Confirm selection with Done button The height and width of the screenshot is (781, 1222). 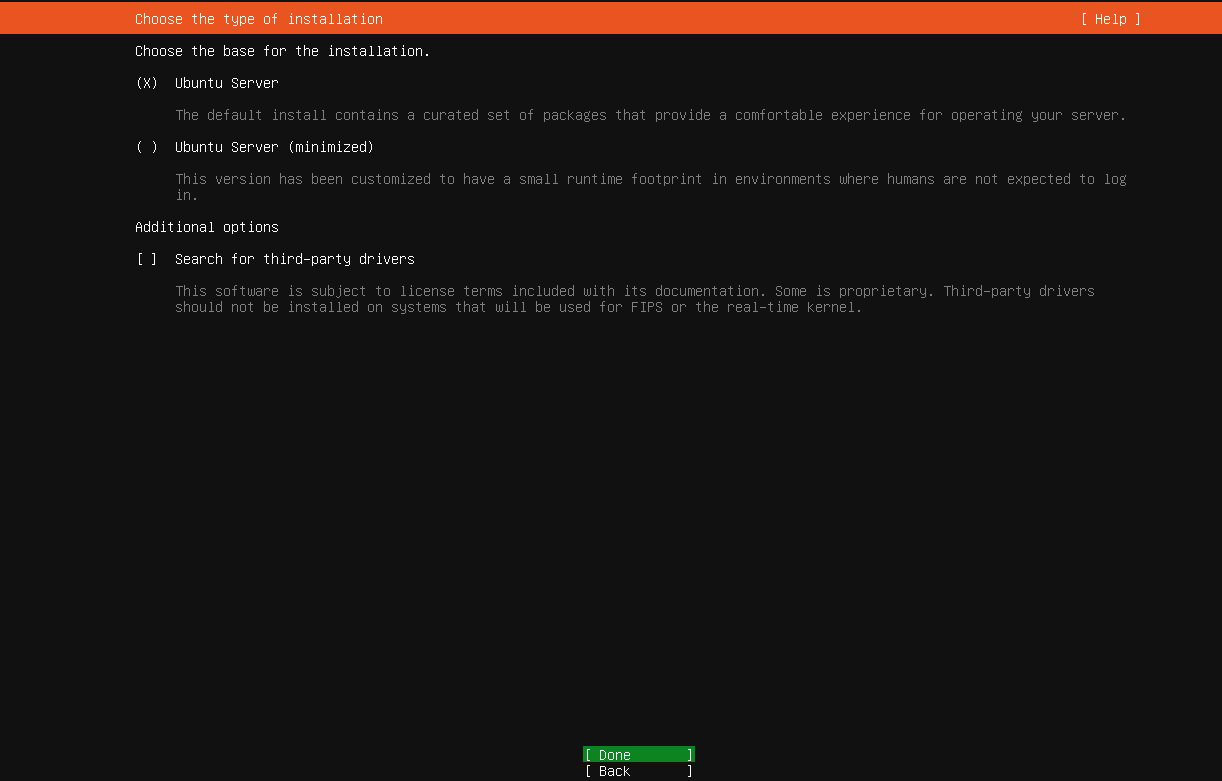pos(639,755)
